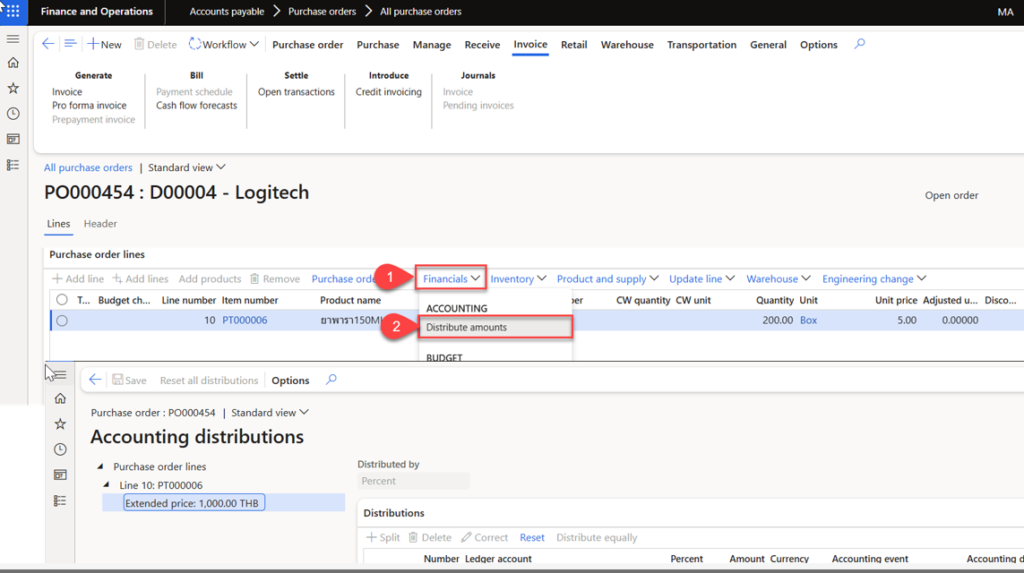
Task: Go back from Accounting distributions page
Action: (95, 380)
